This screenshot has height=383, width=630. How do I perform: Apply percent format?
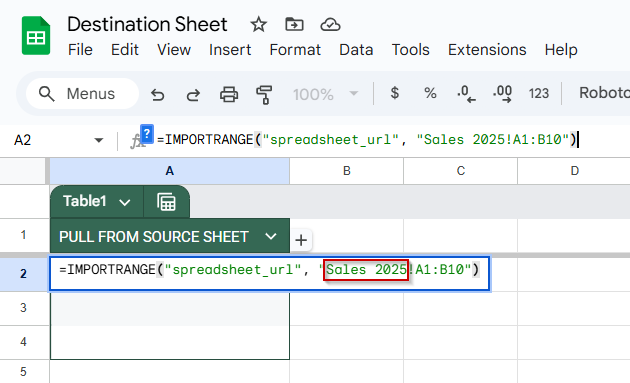[430, 93]
